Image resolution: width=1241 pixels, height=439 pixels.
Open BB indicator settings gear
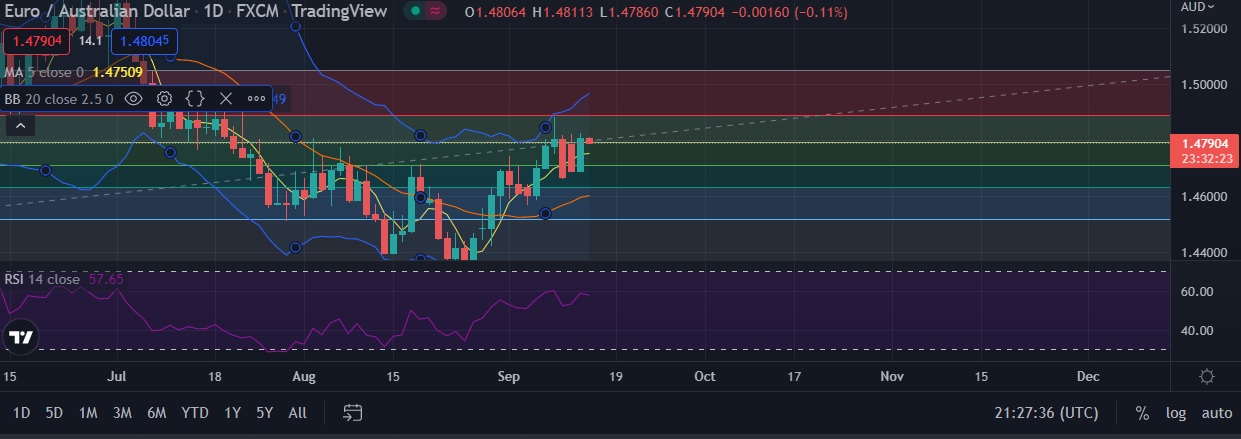(x=164, y=98)
